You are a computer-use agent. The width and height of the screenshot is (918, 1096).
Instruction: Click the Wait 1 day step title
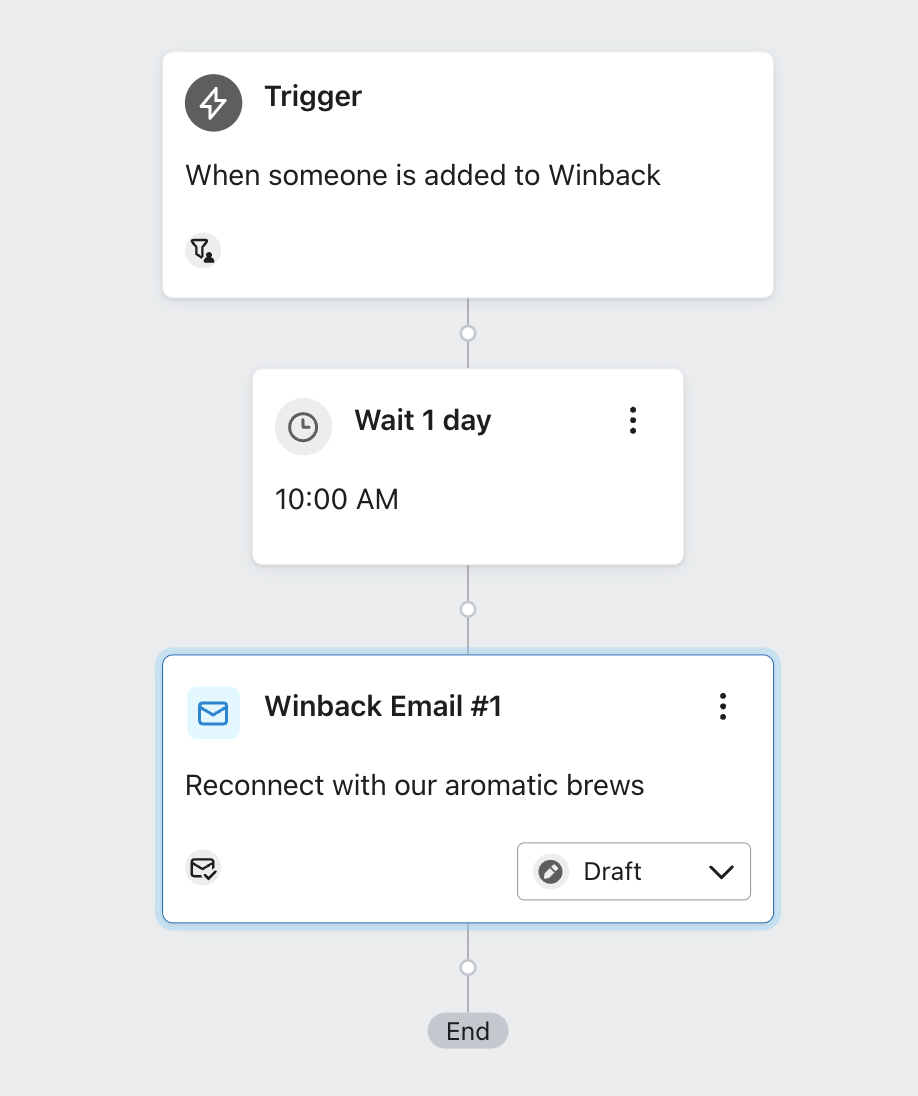(x=422, y=420)
